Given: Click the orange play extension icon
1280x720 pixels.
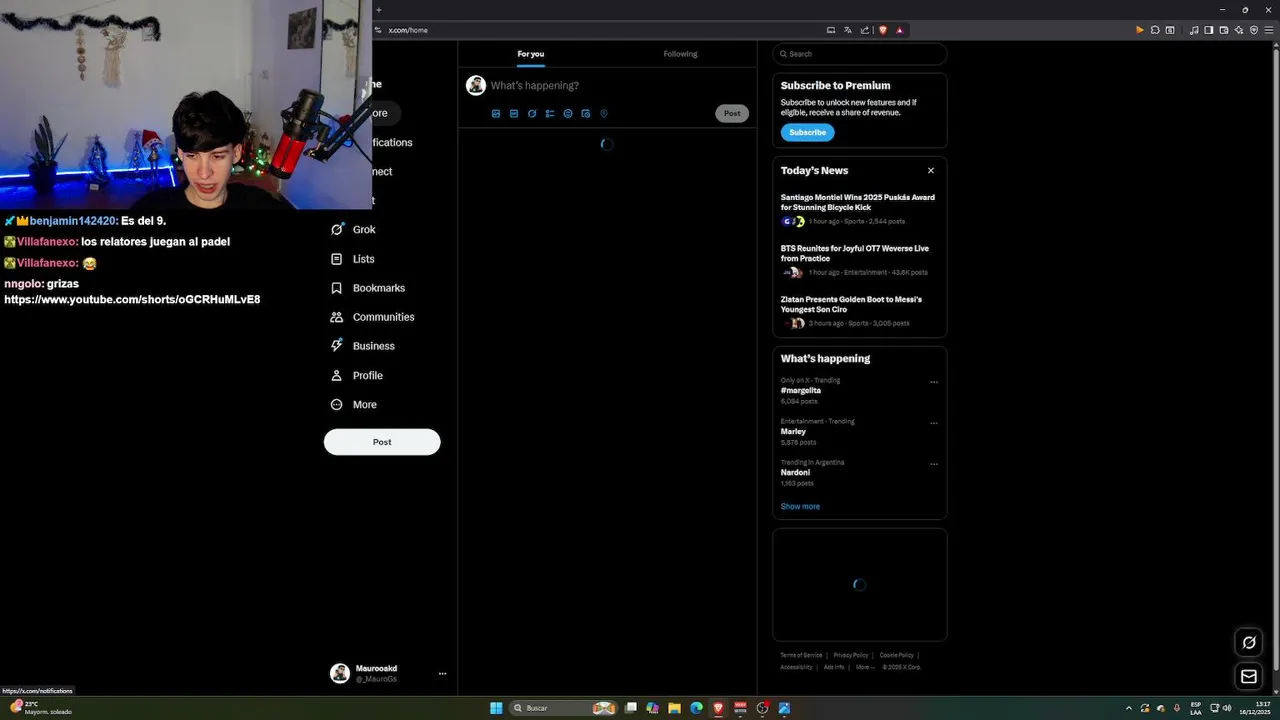Looking at the screenshot, I should tap(1139, 30).
